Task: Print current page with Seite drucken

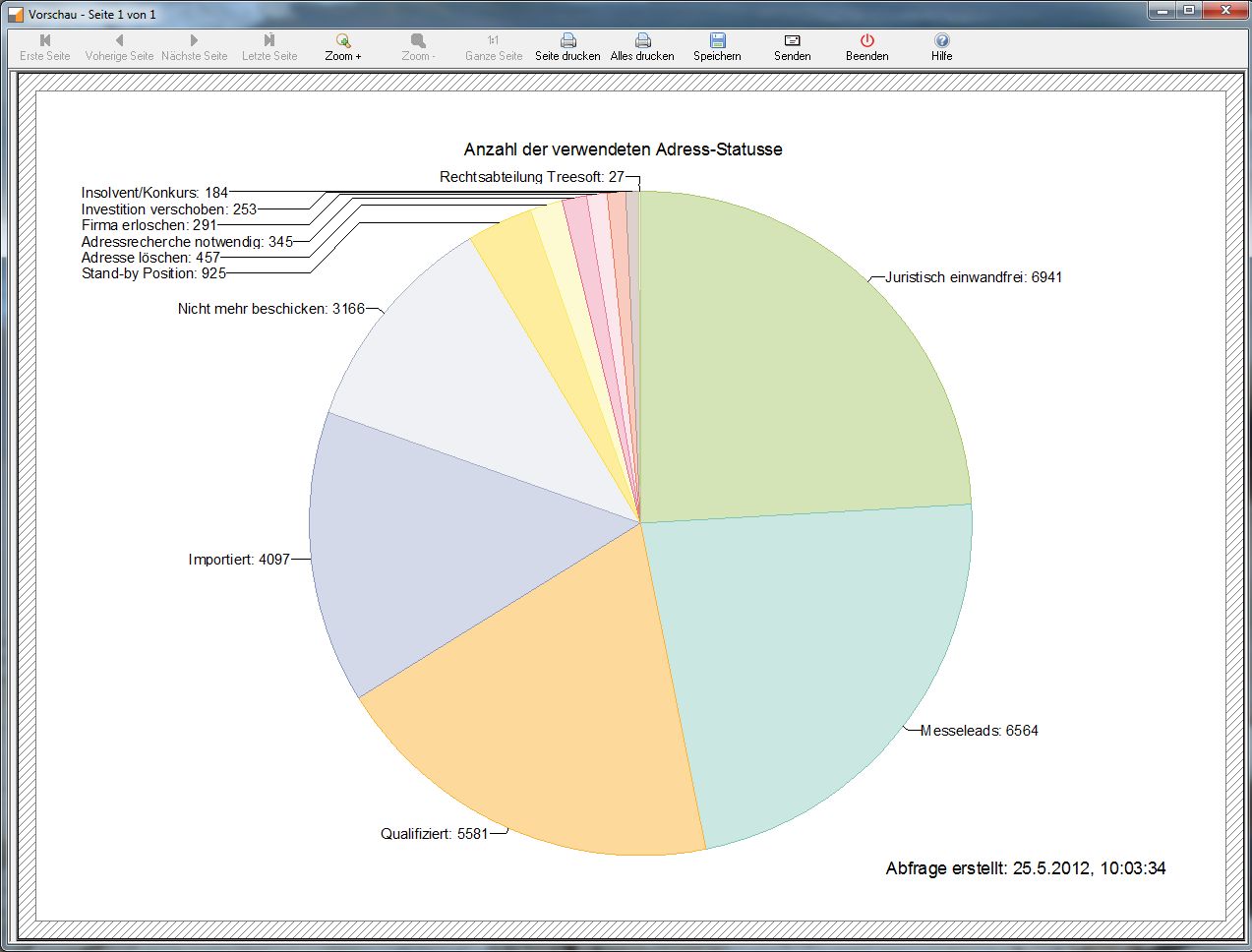Action: click(x=567, y=41)
